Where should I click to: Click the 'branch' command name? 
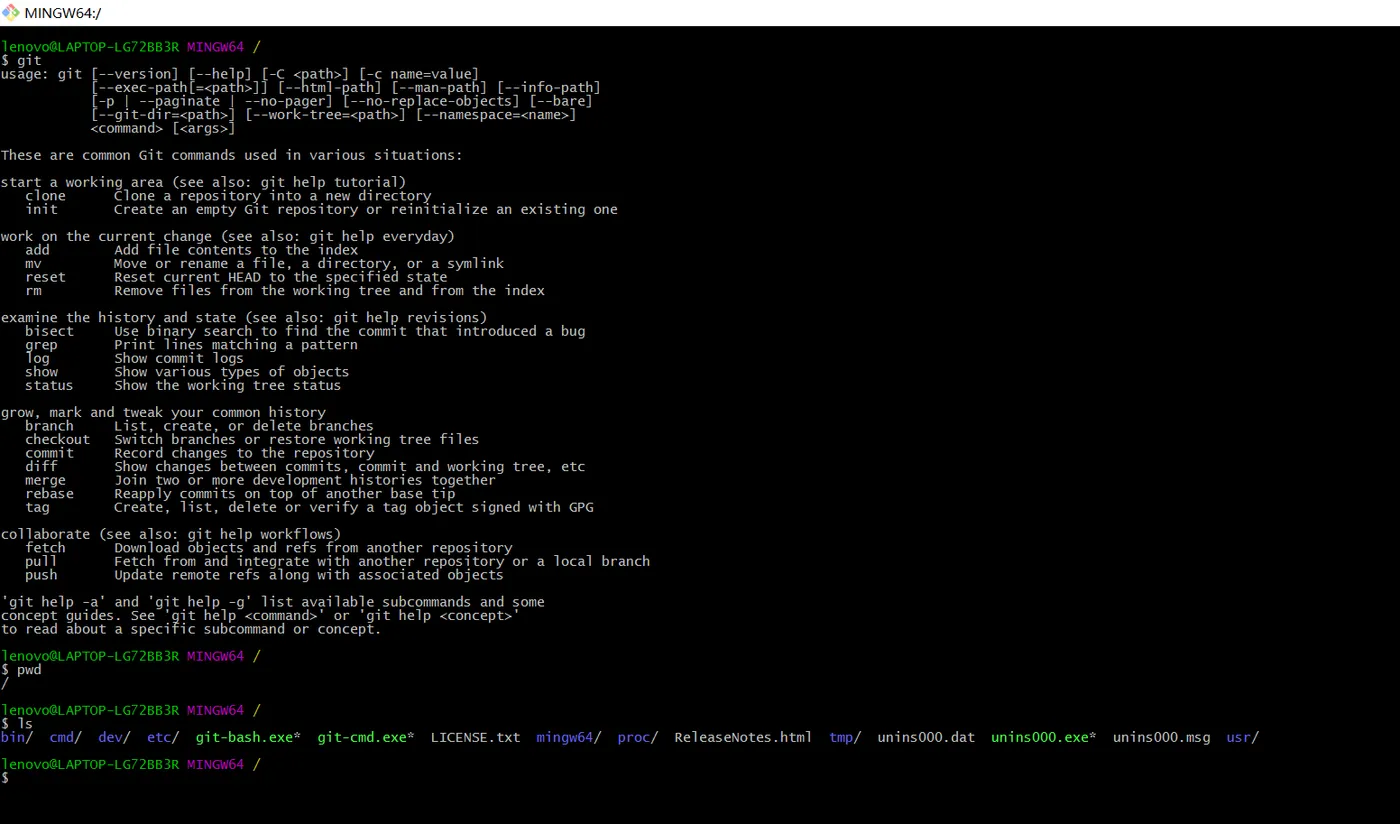click(x=49, y=426)
